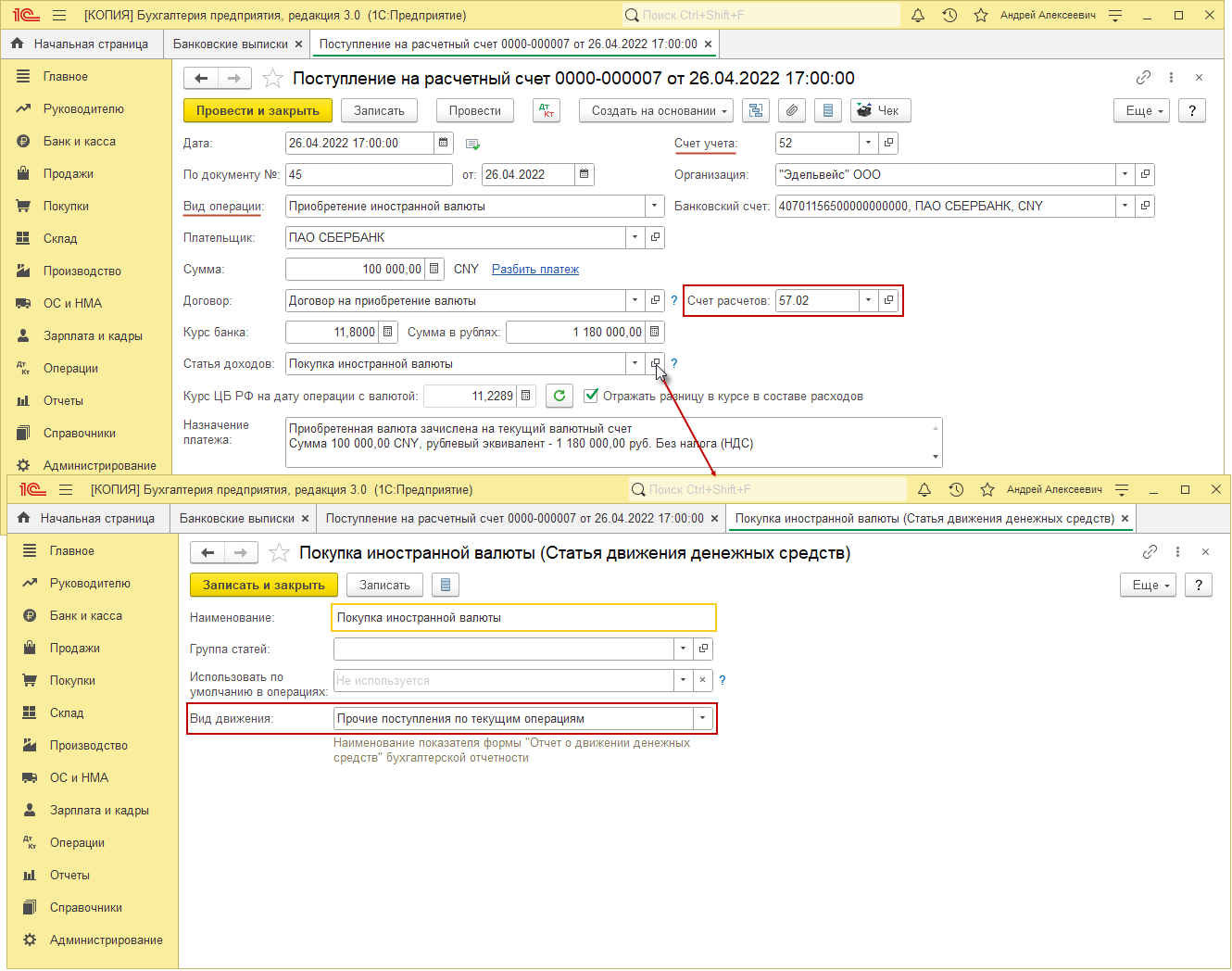The image size is (1232, 971).
Task: Open Зарплата и кадры section in lower sidebar
Action: click(x=99, y=810)
